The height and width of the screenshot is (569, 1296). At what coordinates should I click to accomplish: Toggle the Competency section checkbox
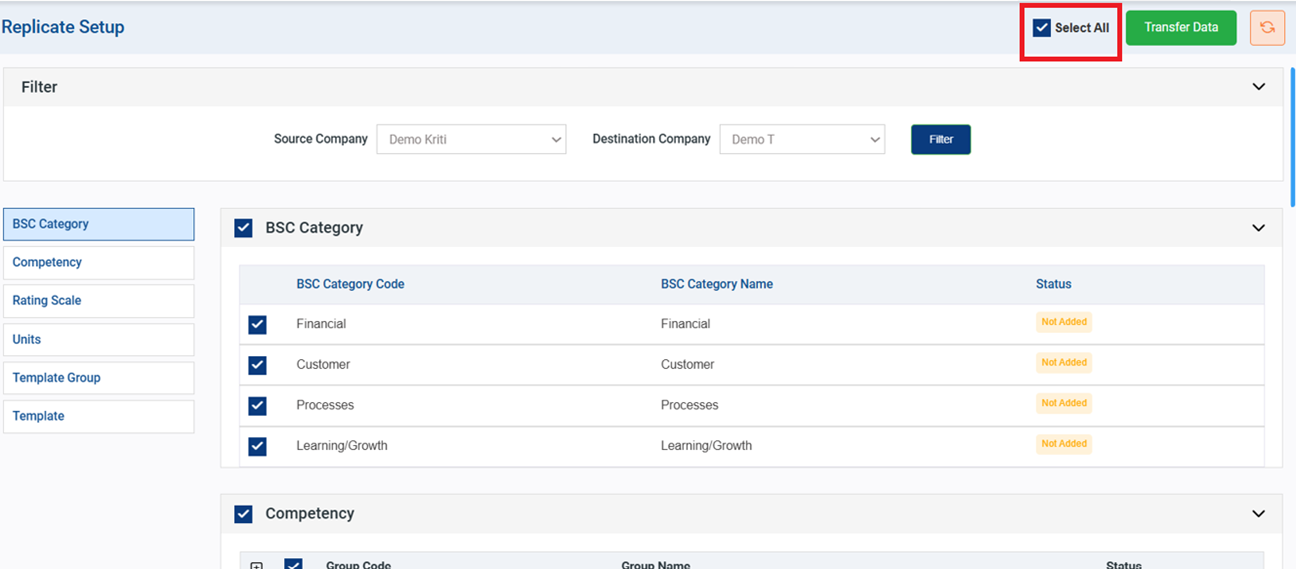tap(243, 514)
